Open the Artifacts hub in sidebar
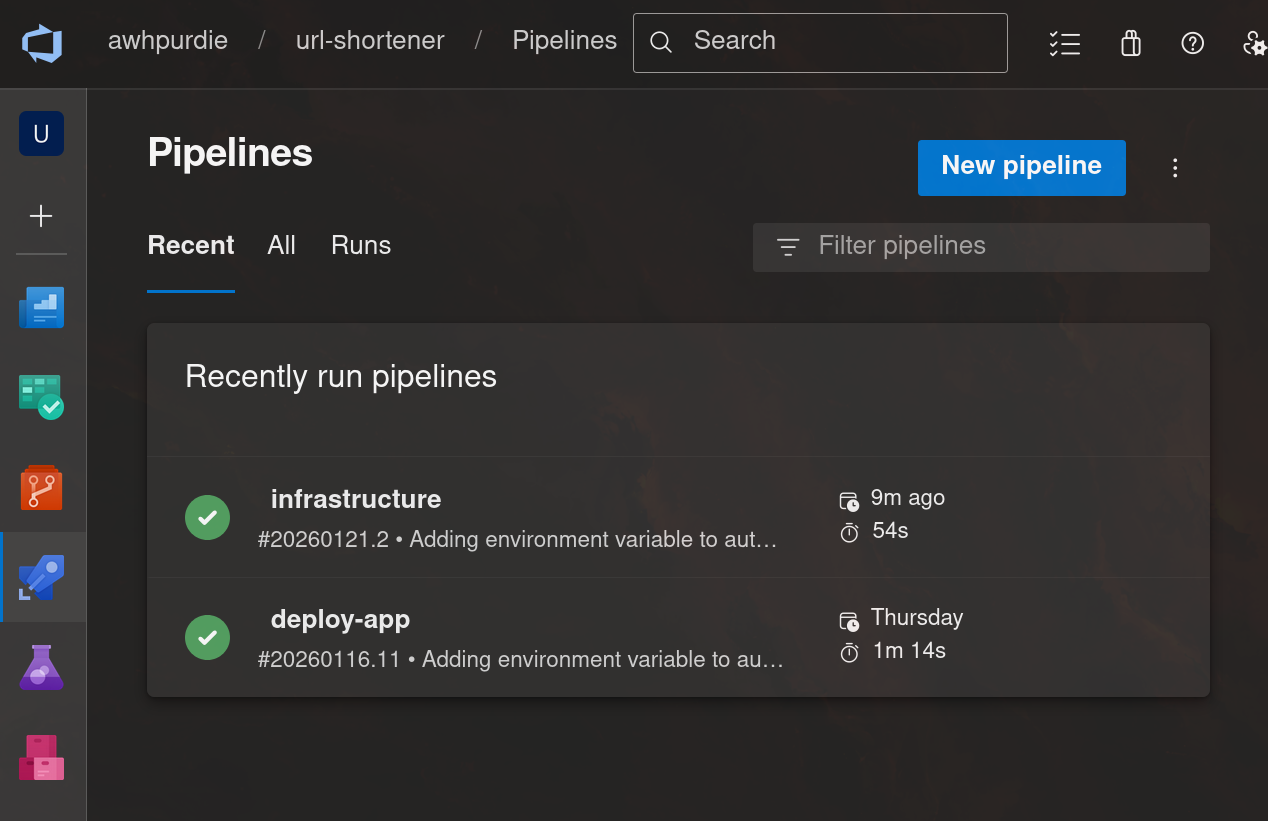The width and height of the screenshot is (1268, 821). pyautogui.click(x=41, y=757)
